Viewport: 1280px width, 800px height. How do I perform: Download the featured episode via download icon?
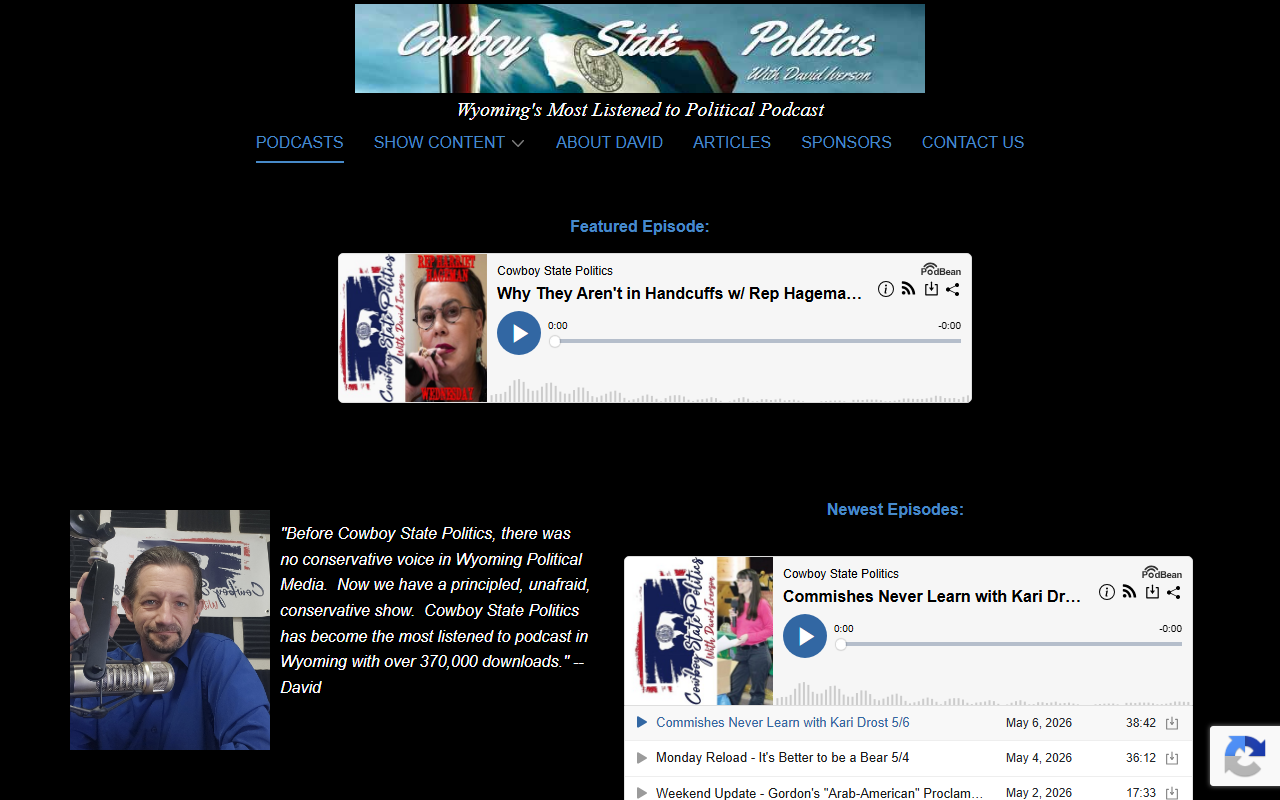[931, 289]
